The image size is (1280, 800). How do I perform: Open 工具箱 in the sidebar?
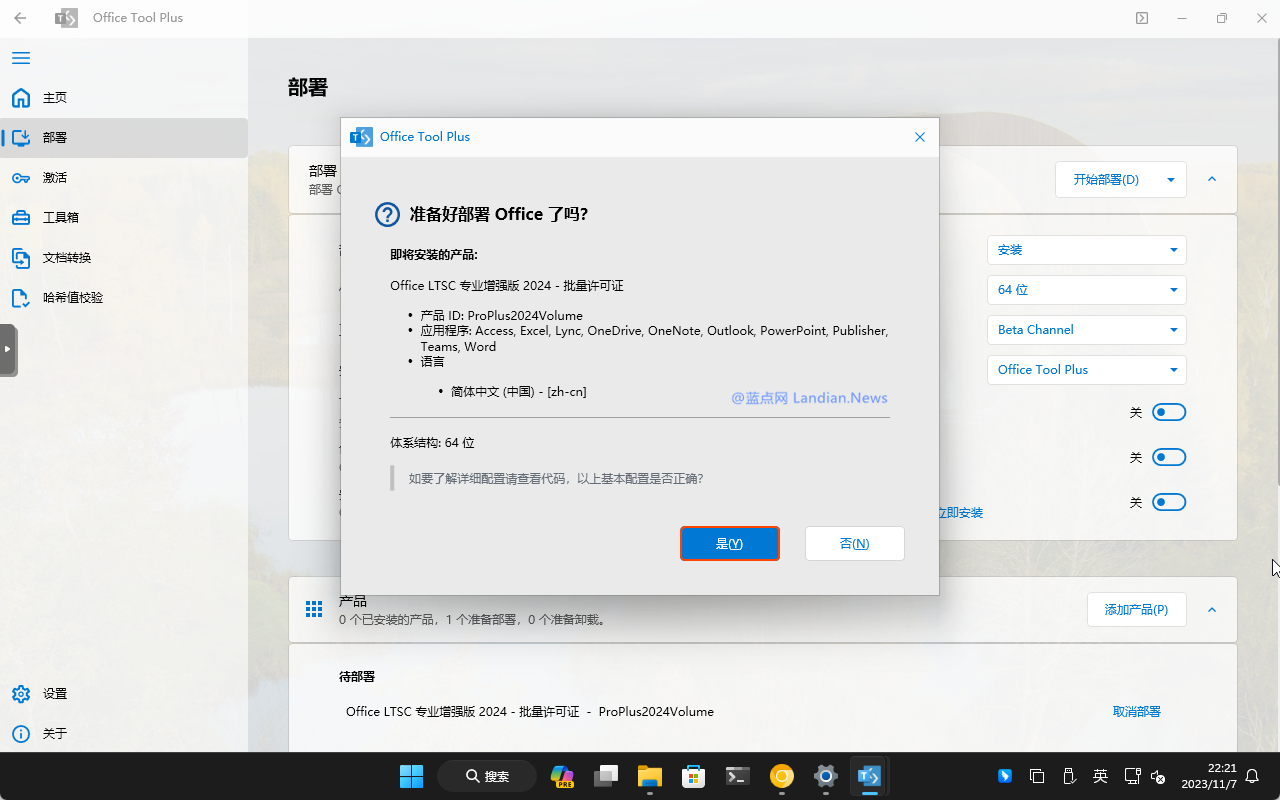tap(60, 218)
